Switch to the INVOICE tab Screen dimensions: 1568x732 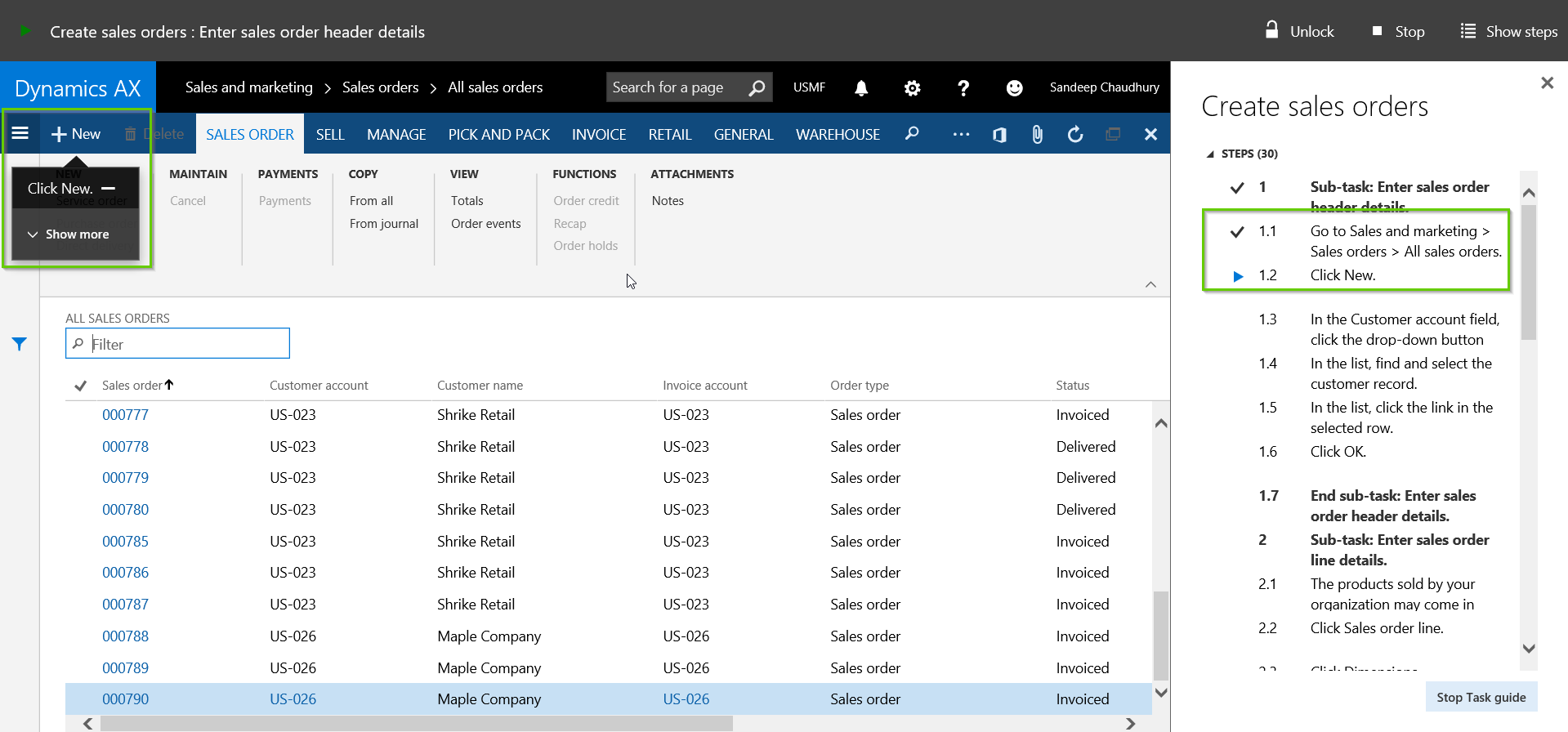598,135
